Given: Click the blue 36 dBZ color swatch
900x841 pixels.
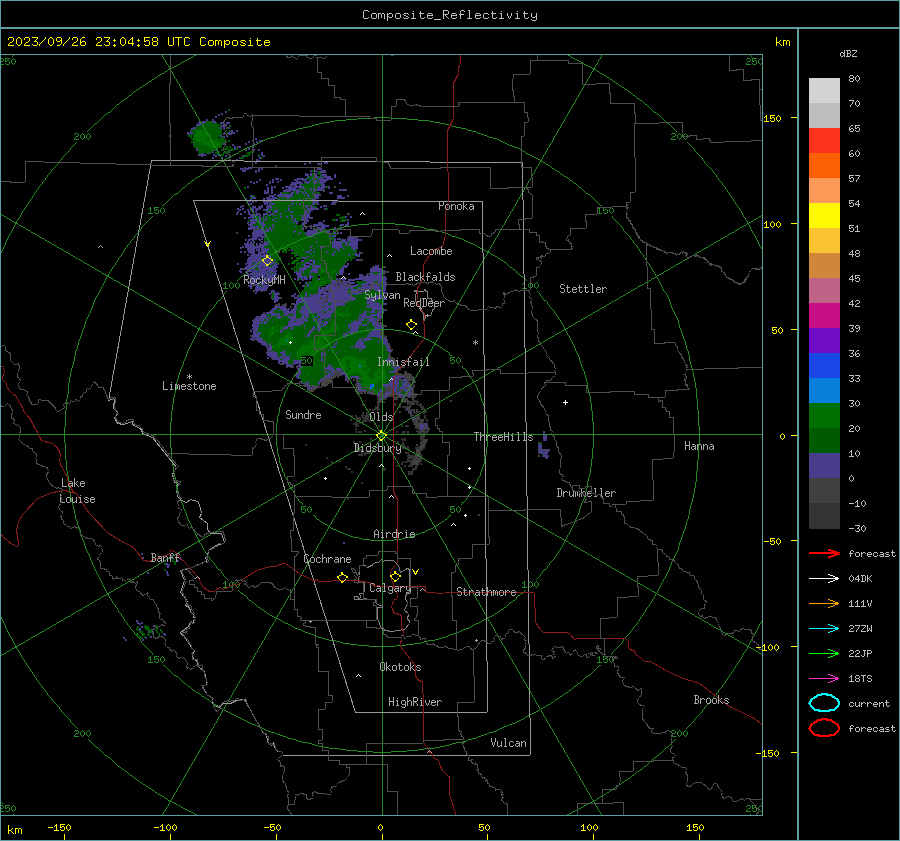Looking at the screenshot, I should 824,365.
